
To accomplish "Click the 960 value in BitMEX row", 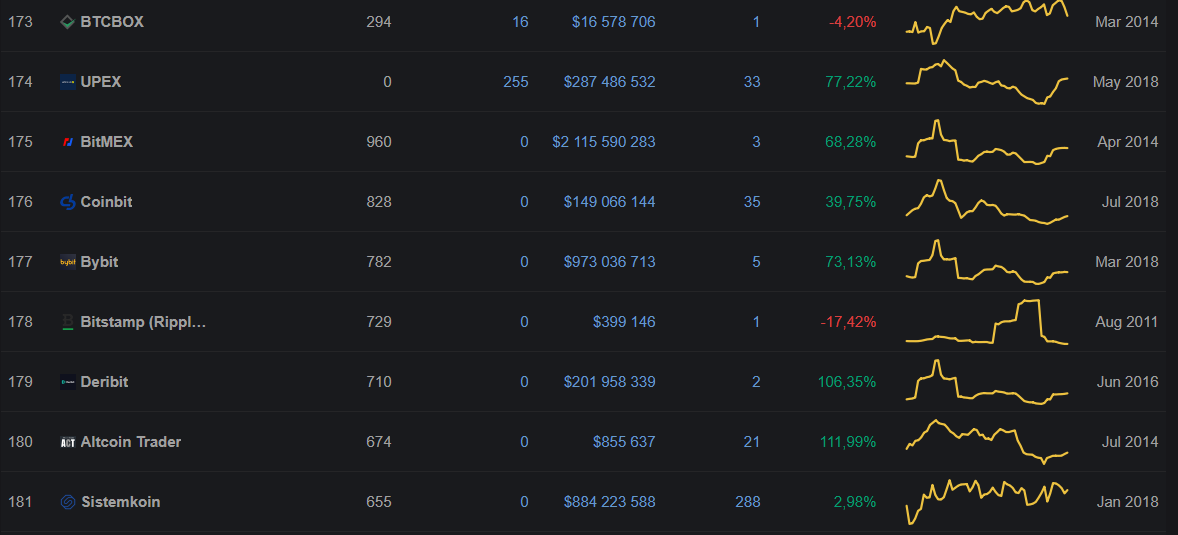I will [379, 142].
